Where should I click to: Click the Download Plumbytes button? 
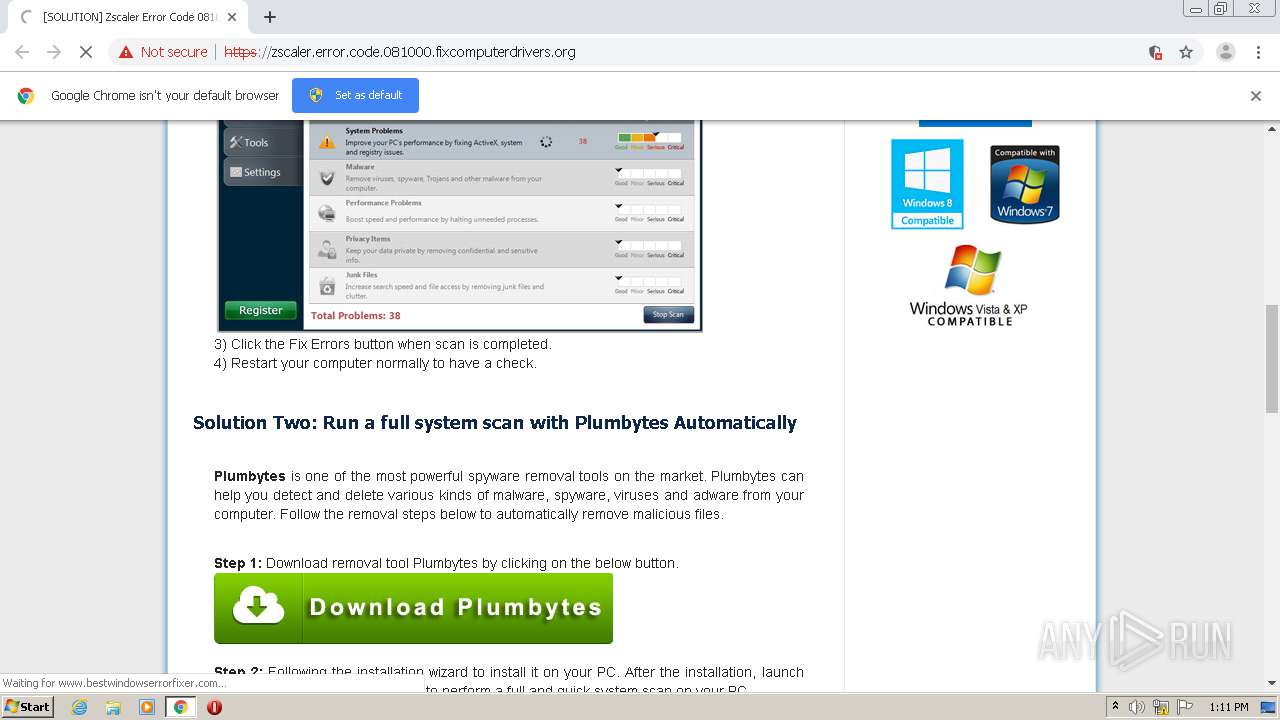(x=413, y=608)
